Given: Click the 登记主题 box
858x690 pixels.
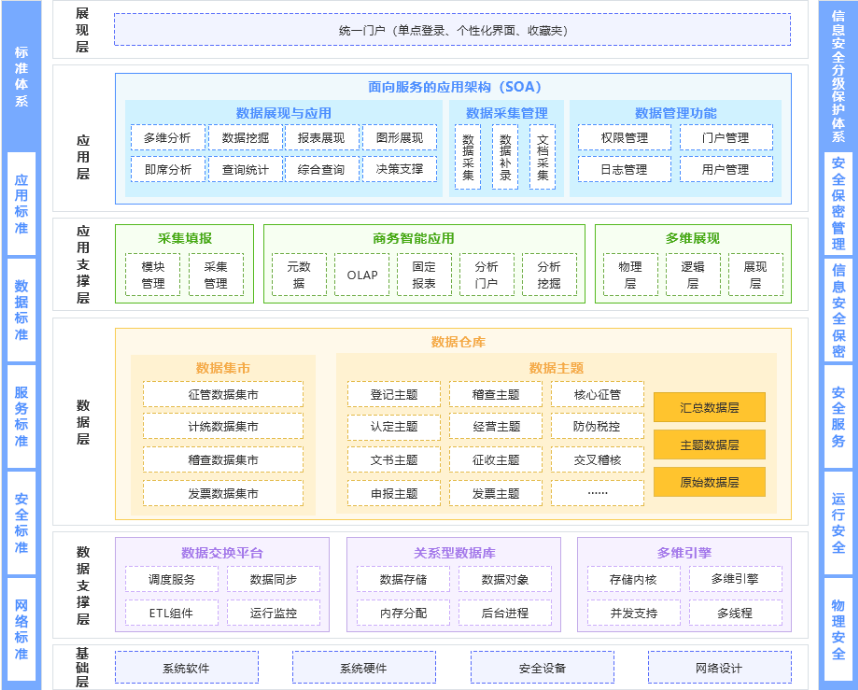Looking at the screenshot, I should 394,395.
